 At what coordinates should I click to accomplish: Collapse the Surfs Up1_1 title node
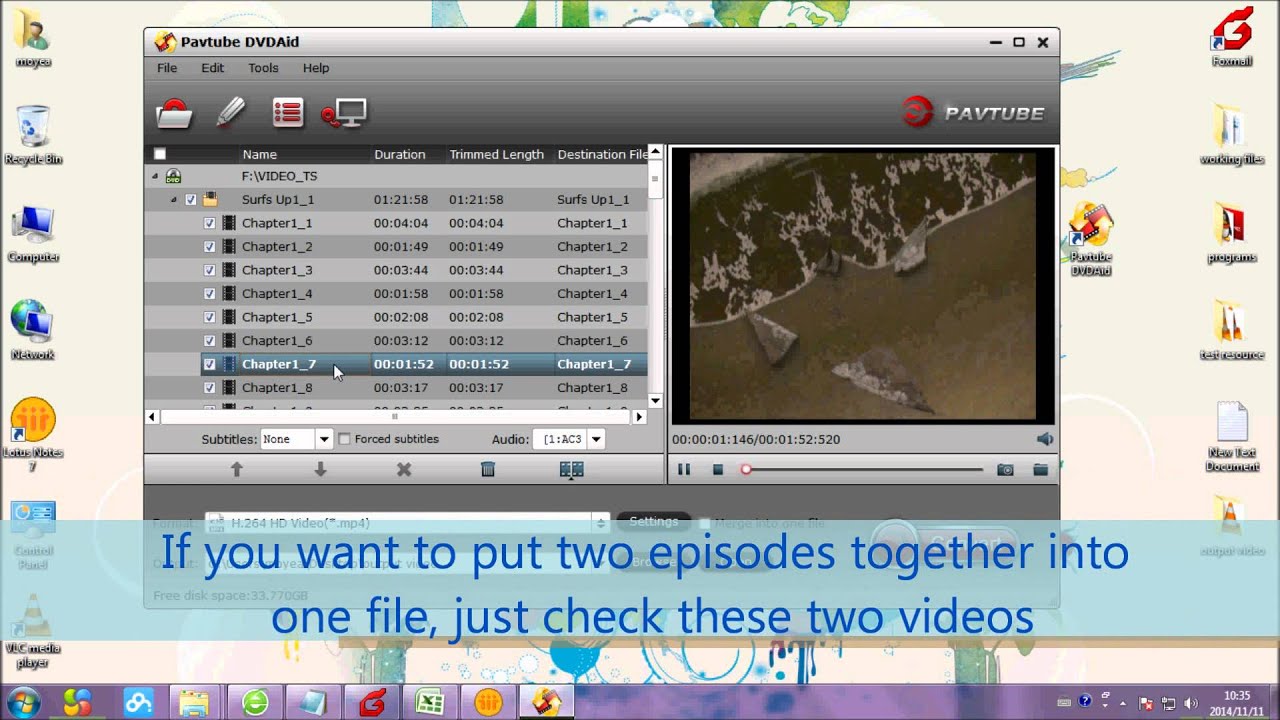(173, 200)
